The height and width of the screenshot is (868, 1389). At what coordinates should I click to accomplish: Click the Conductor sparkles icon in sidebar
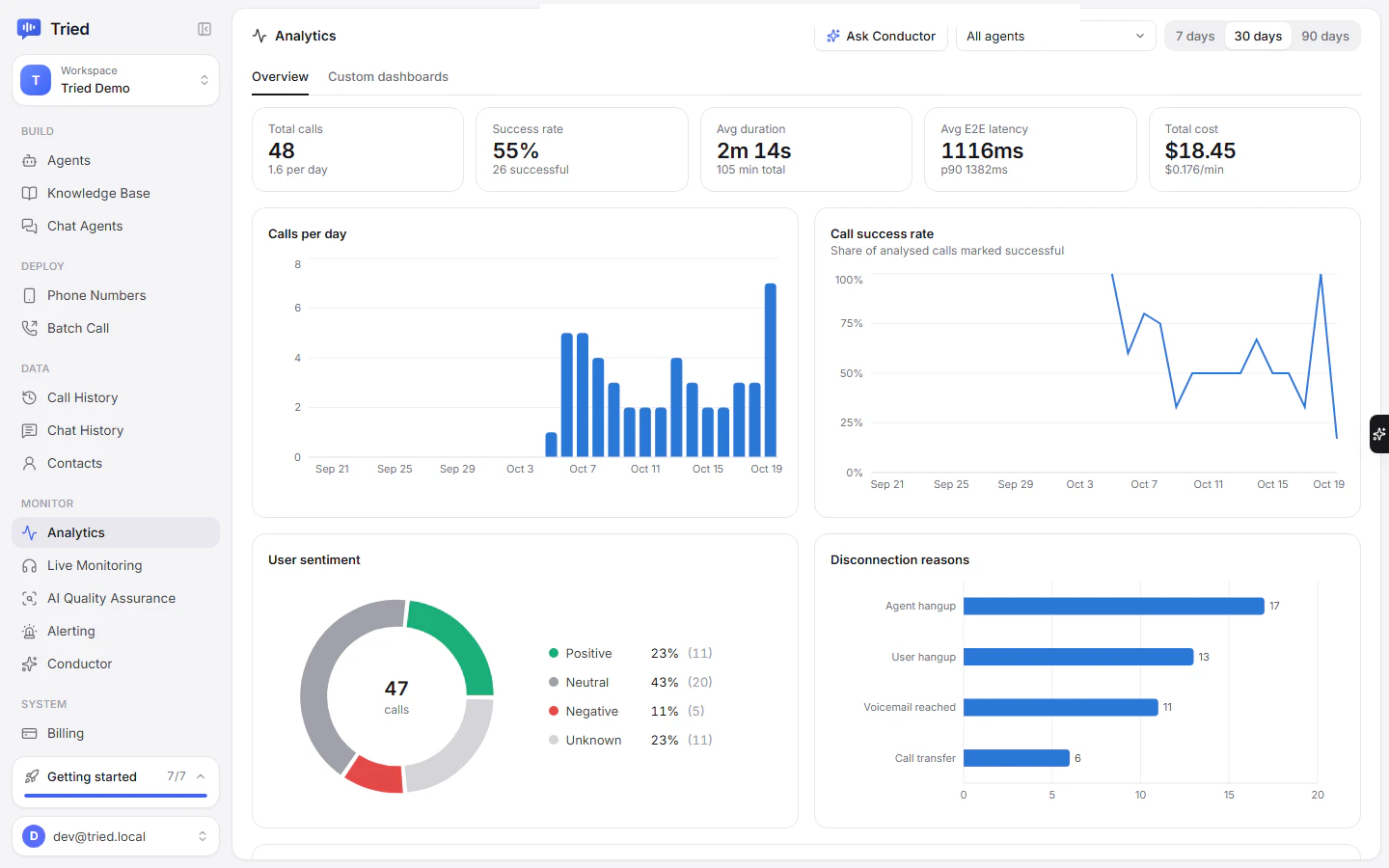(30, 664)
